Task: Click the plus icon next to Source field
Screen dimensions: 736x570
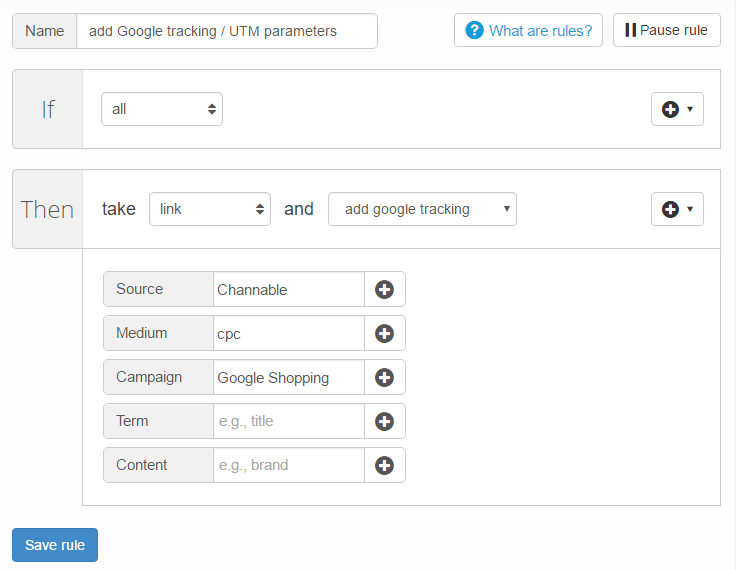Action: (x=384, y=289)
